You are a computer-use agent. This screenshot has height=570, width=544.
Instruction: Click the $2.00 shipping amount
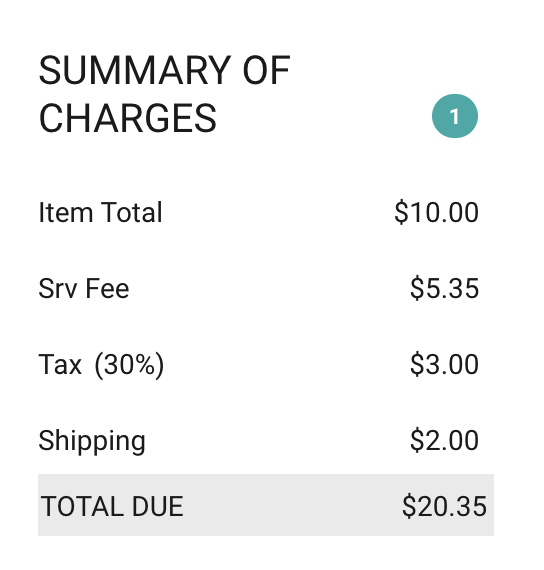click(444, 441)
